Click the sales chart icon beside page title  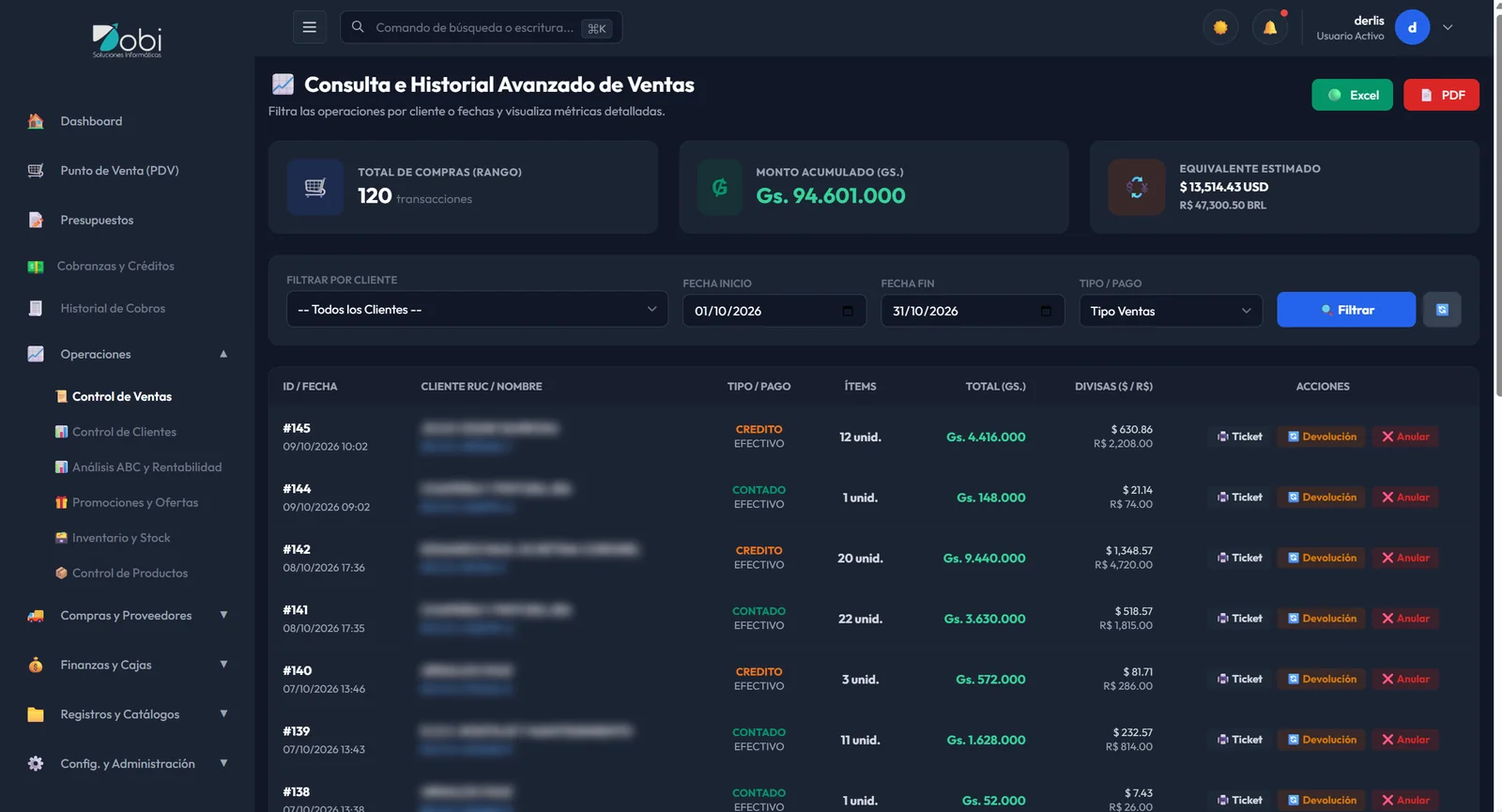[x=283, y=84]
